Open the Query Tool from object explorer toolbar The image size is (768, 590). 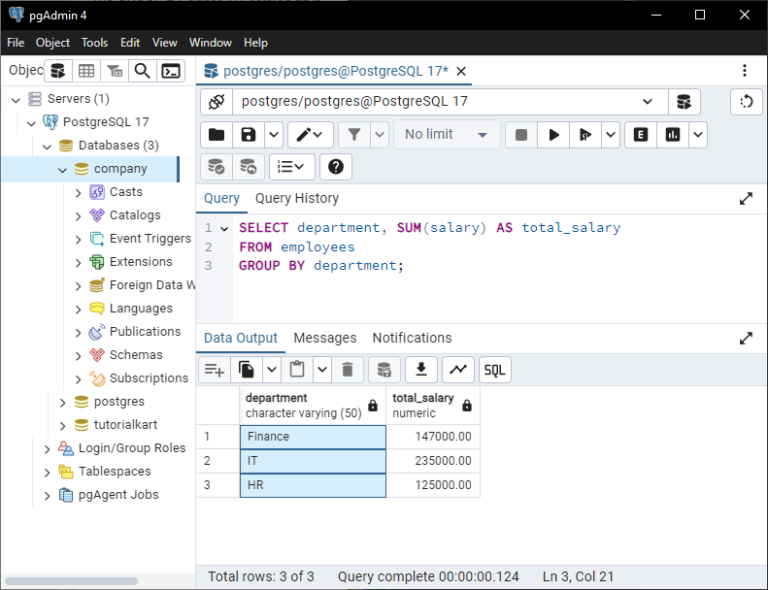58,71
